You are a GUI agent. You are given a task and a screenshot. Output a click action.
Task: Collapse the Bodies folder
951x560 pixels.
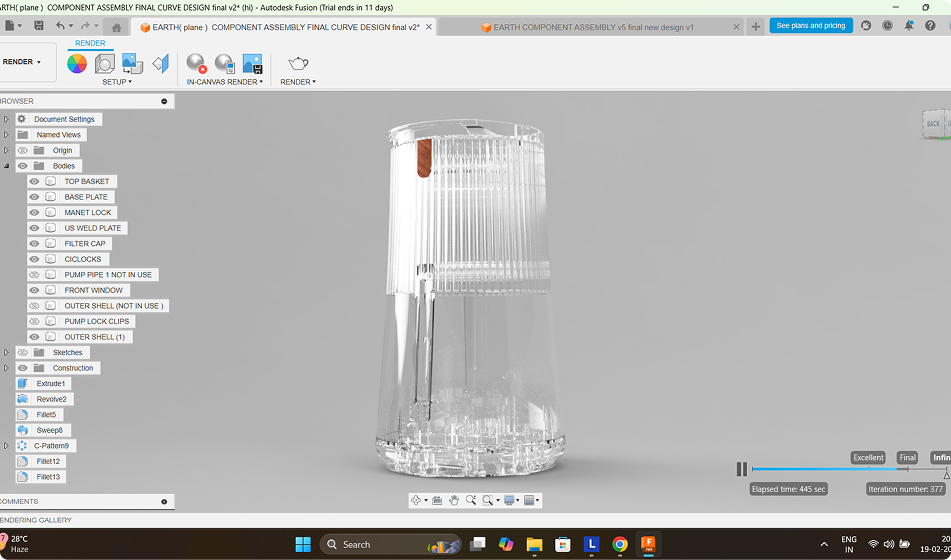click(x=6, y=166)
